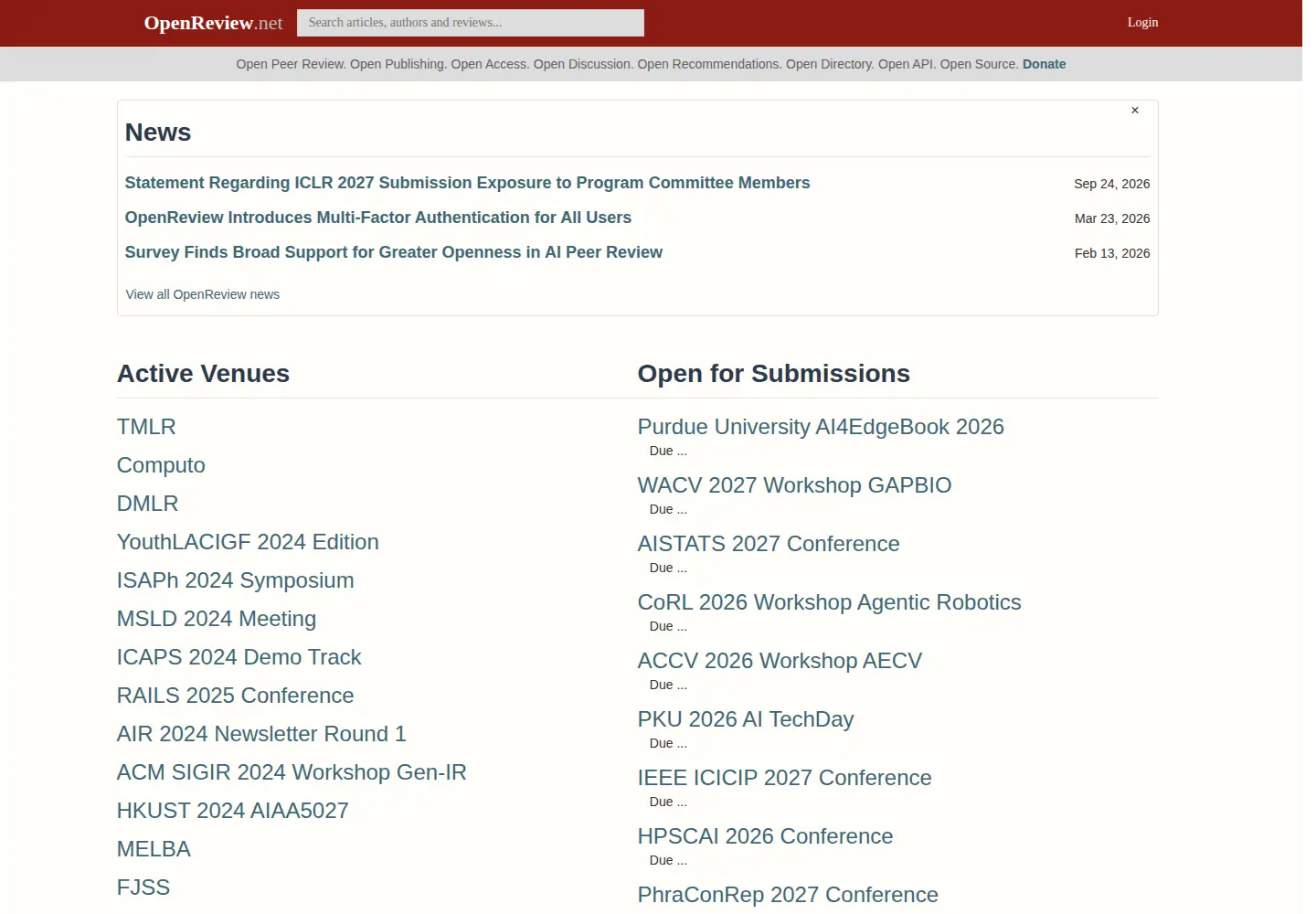Open YouthLACIGF 2024 Edition

pos(248,542)
